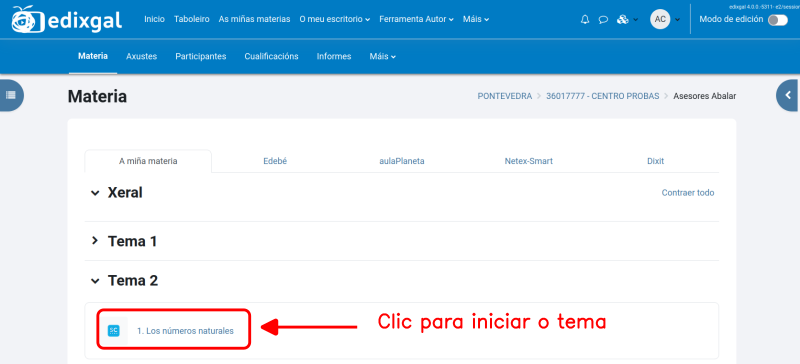800x364 pixels.
Task: Open the messages chat bubble icon
Action: (603, 19)
